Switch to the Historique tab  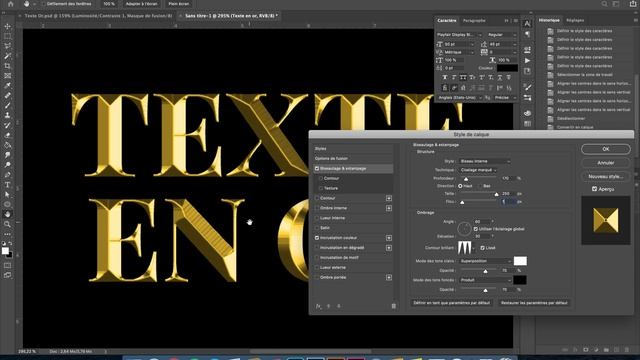point(549,20)
